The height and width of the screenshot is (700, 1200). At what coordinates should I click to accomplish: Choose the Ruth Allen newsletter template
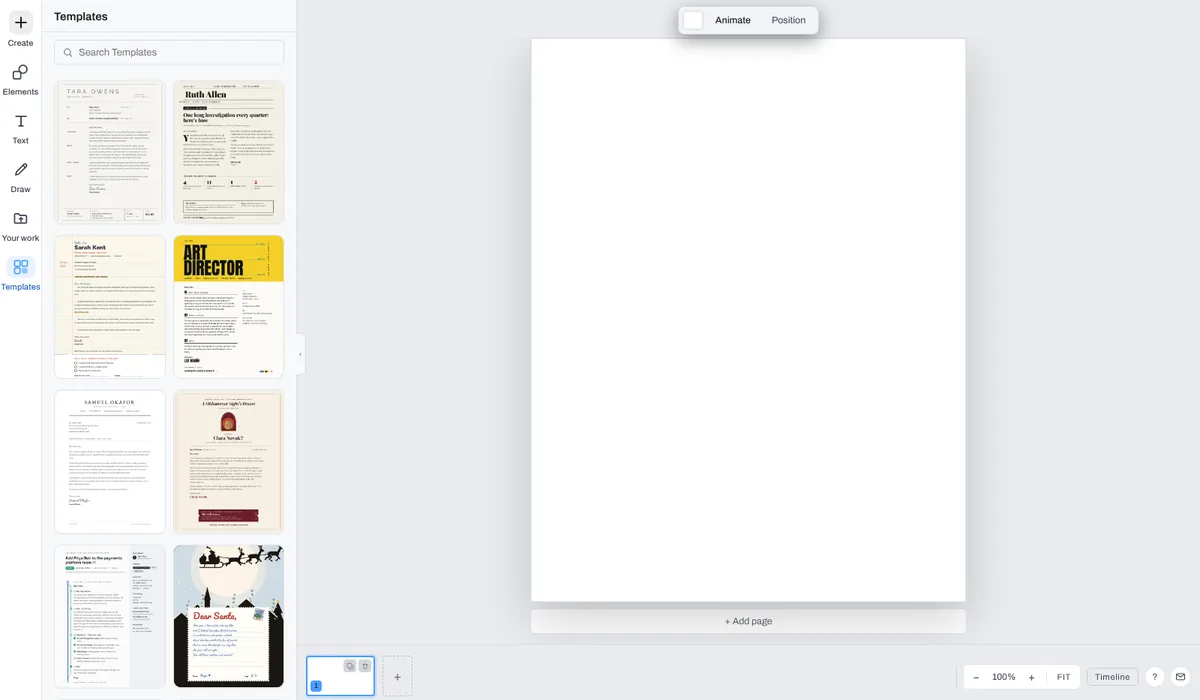(x=229, y=152)
